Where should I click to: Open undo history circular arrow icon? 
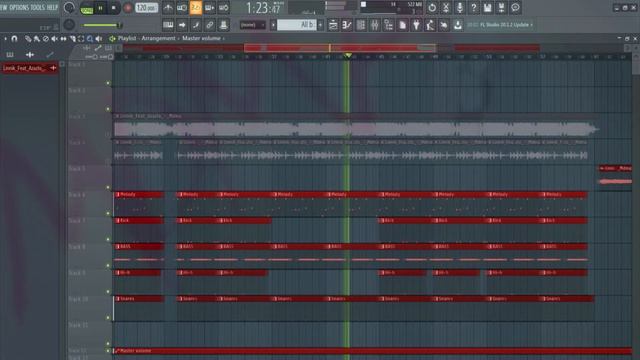[432, 7]
